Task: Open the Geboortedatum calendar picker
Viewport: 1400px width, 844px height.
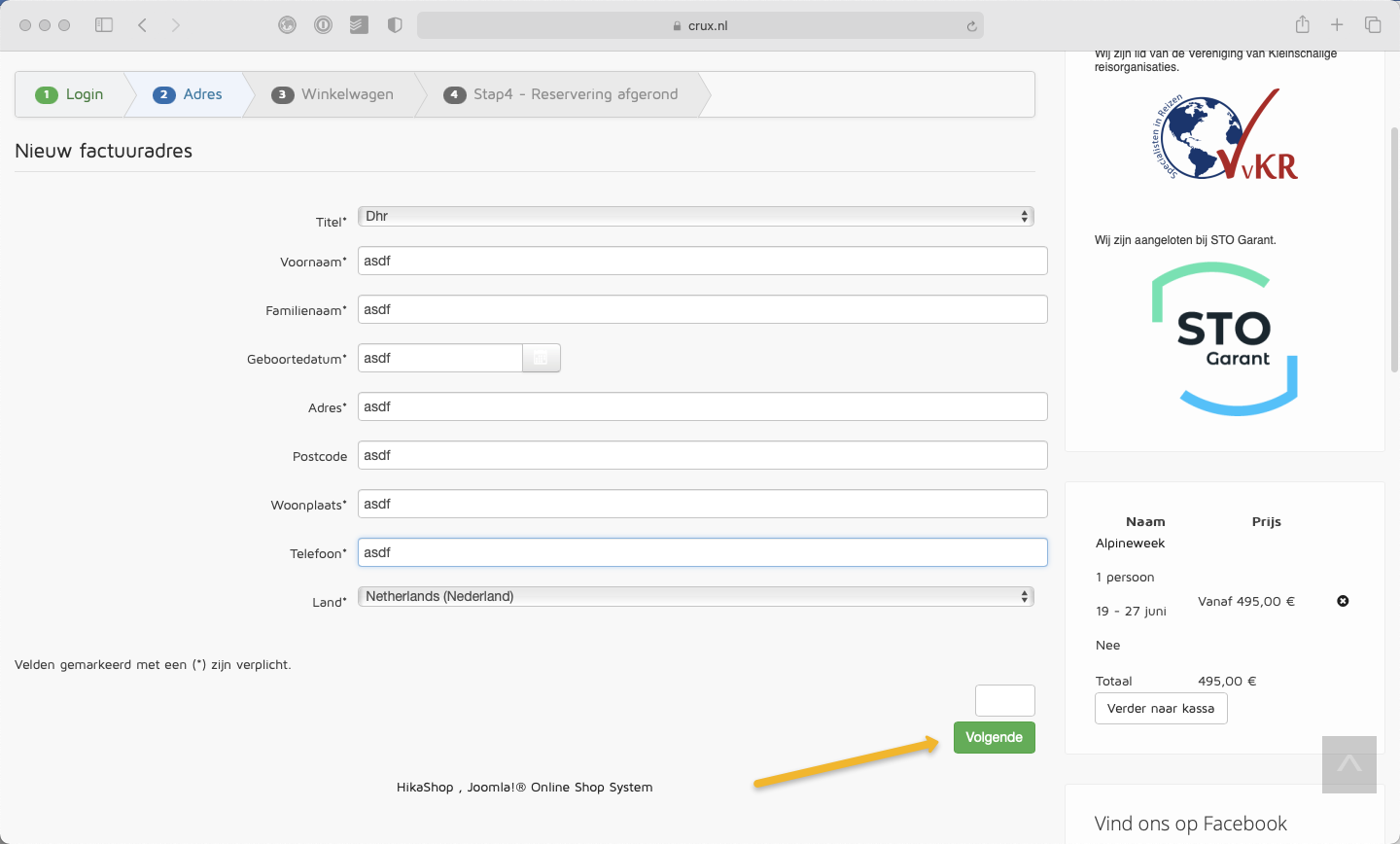Action: tap(541, 359)
